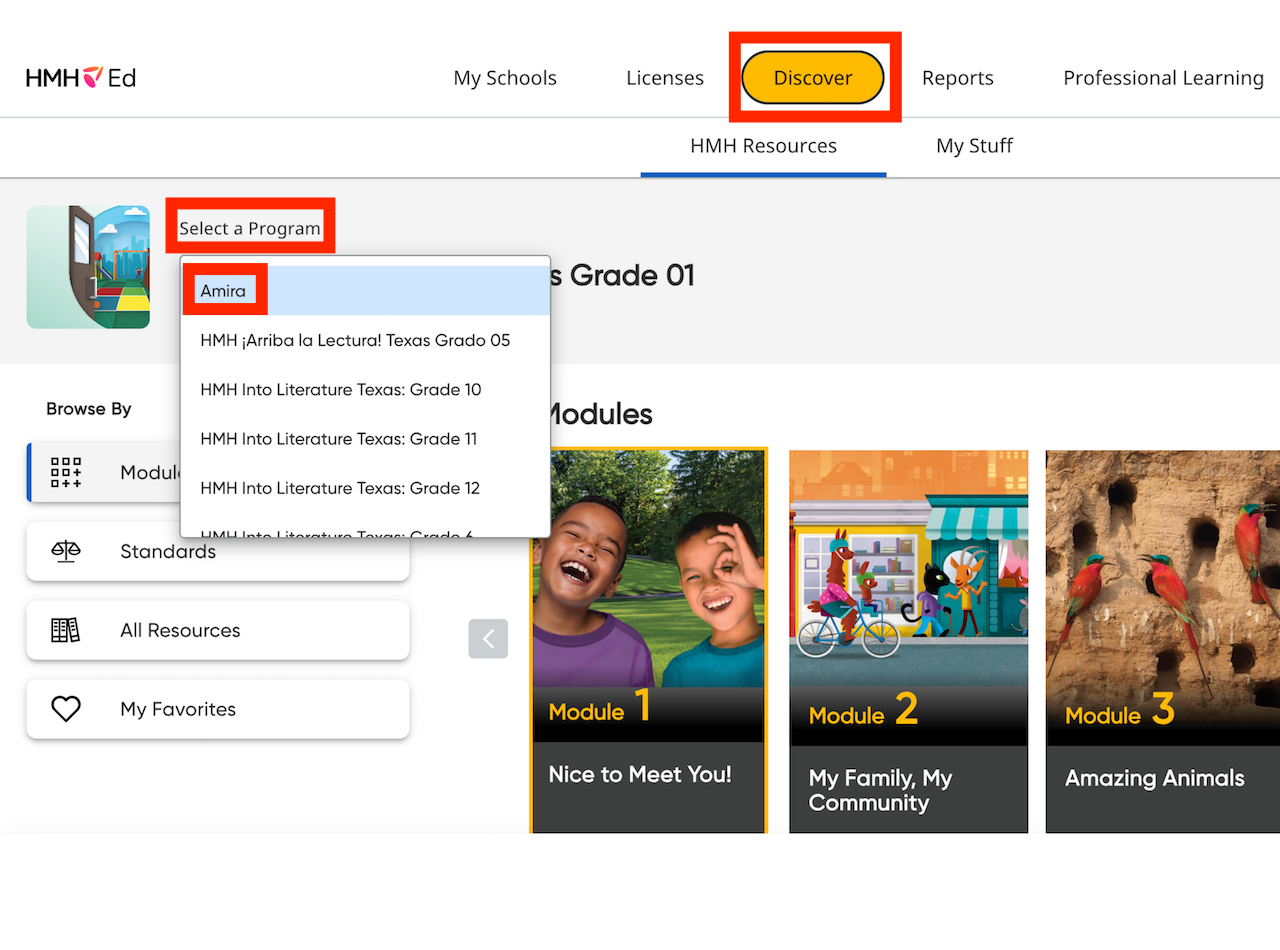Click the Standards scale icon
Image resolution: width=1280 pixels, height=950 pixels.
66,550
